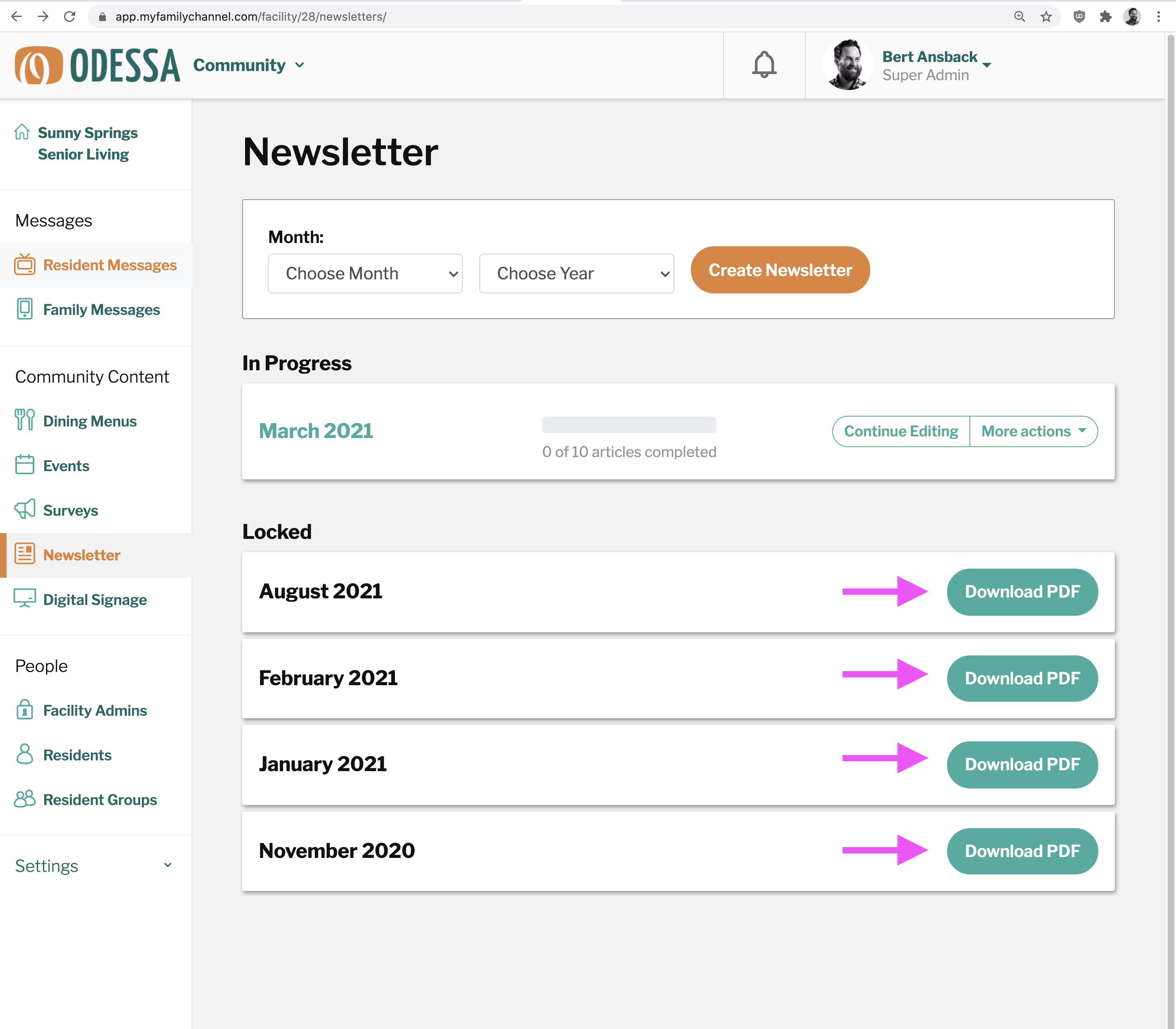Click the 'February 2021' locked title
This screenshot has width=1176, height=1029.
[328, 678]
